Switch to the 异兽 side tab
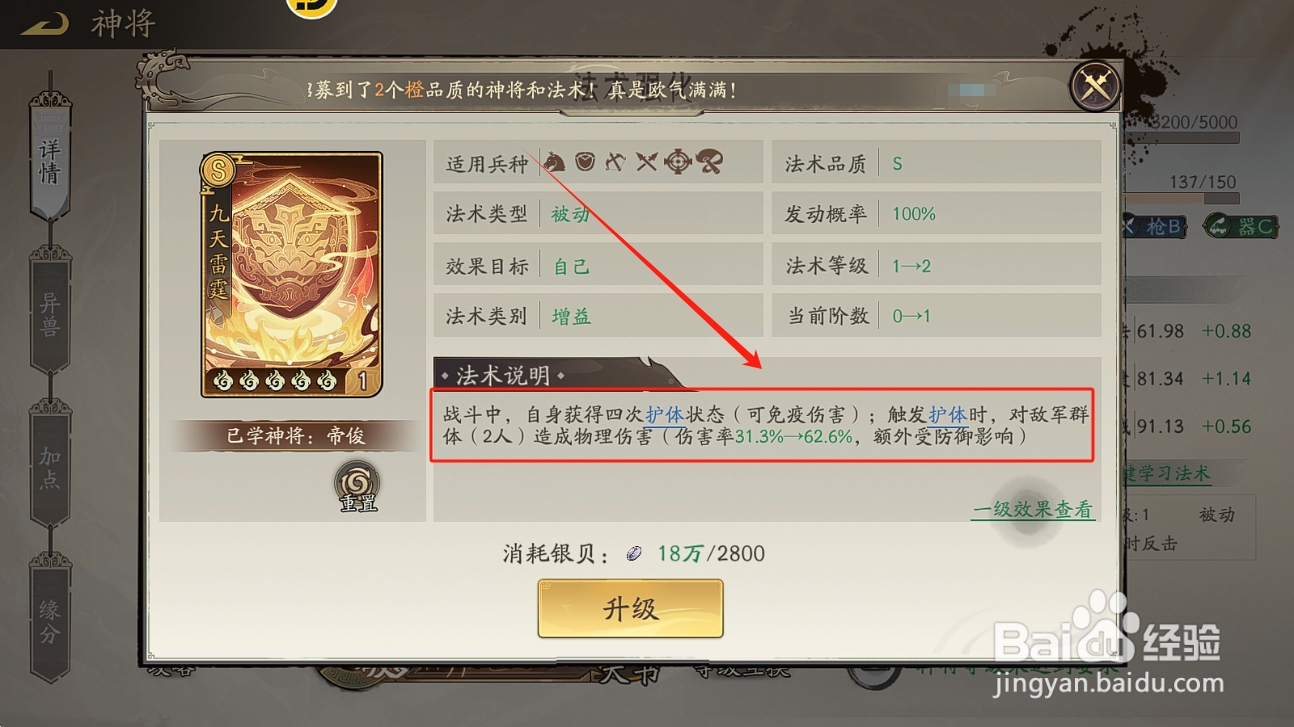 click(49, 312)
